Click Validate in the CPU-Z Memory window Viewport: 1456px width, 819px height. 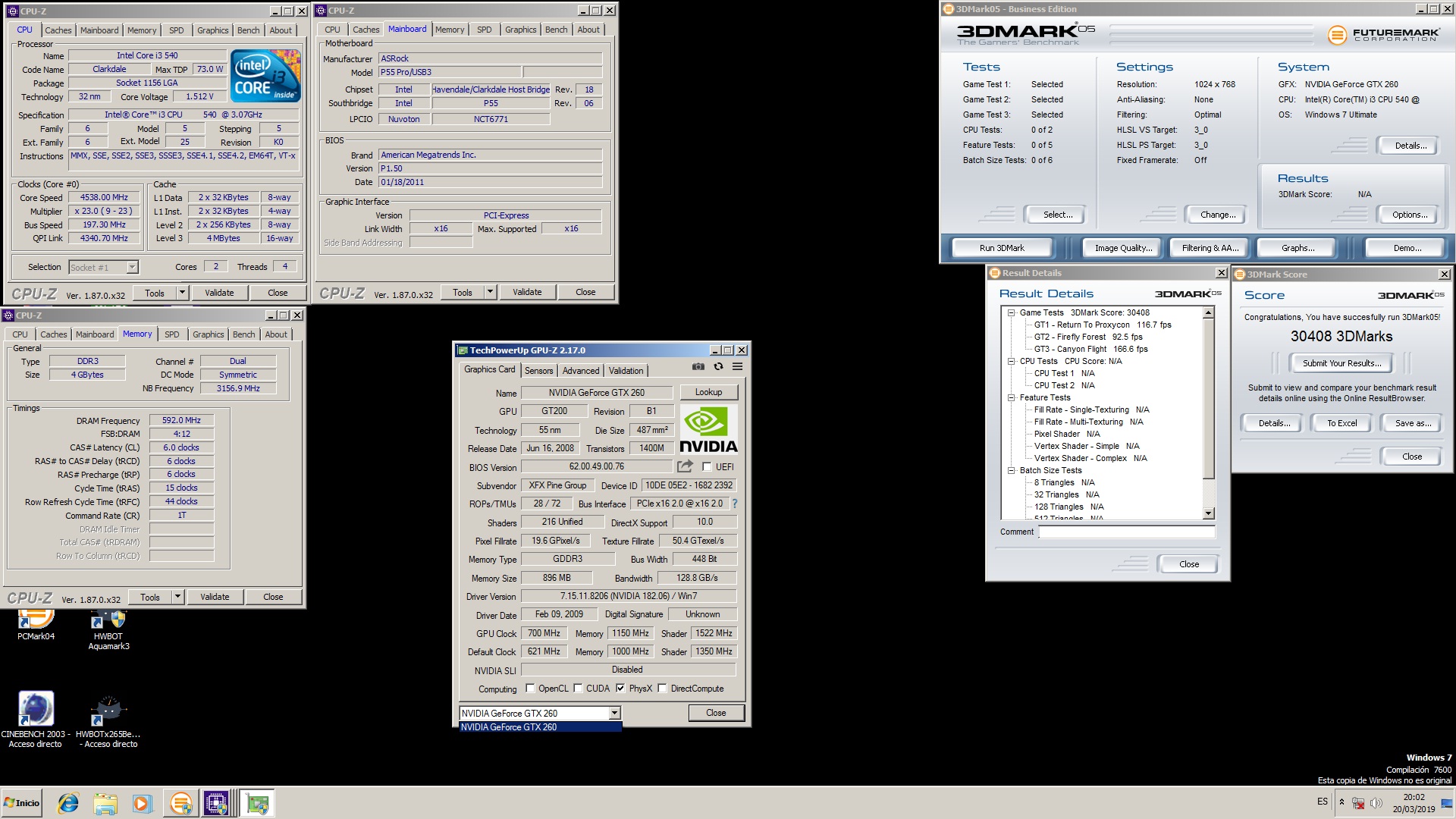point(215,597)
